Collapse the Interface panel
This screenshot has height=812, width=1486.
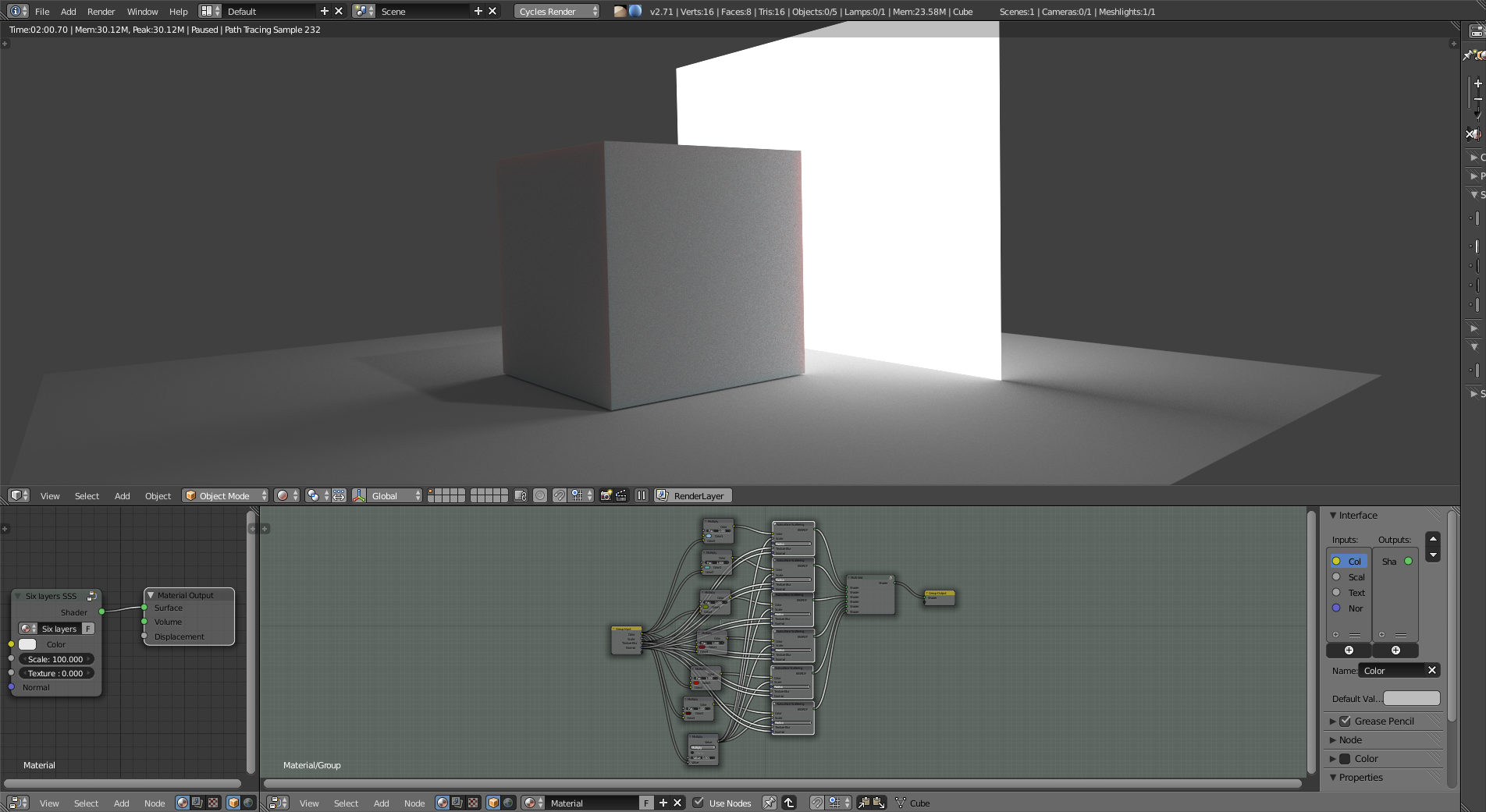click(1333, 515)
